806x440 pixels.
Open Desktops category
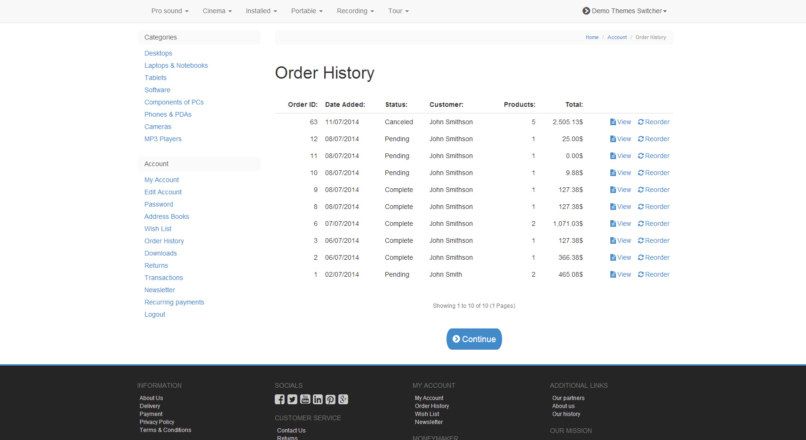158,53
